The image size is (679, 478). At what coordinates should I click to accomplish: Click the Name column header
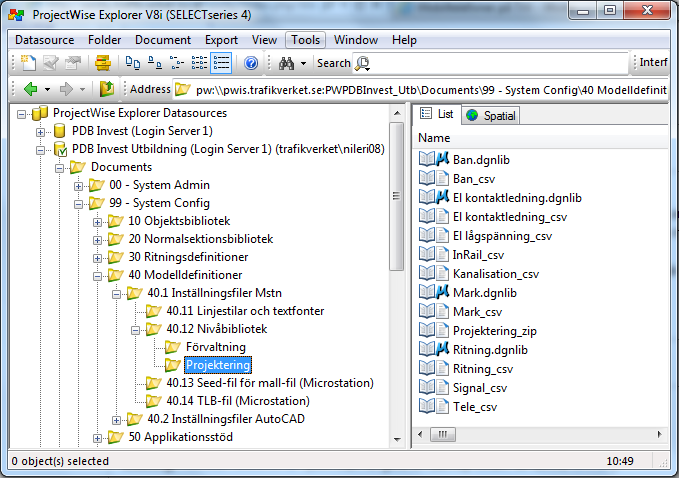point(434,138)
